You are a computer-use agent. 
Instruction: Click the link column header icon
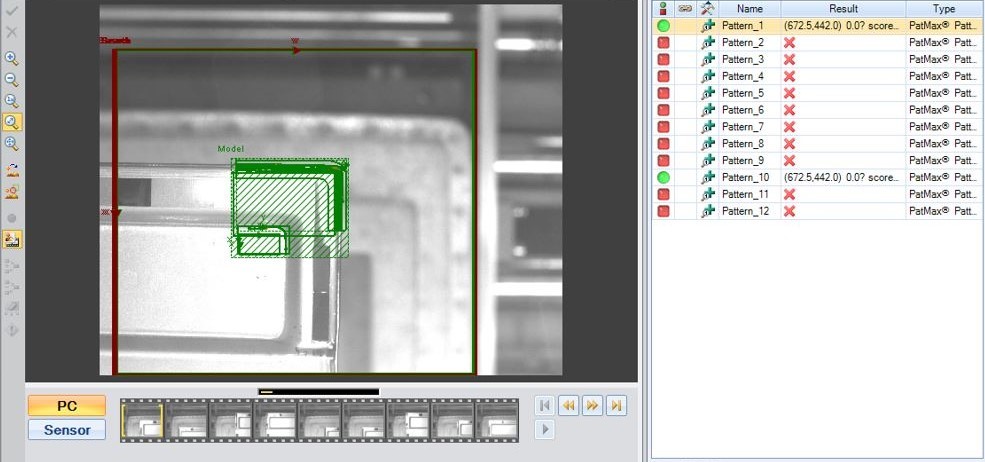tap(685, 8)
